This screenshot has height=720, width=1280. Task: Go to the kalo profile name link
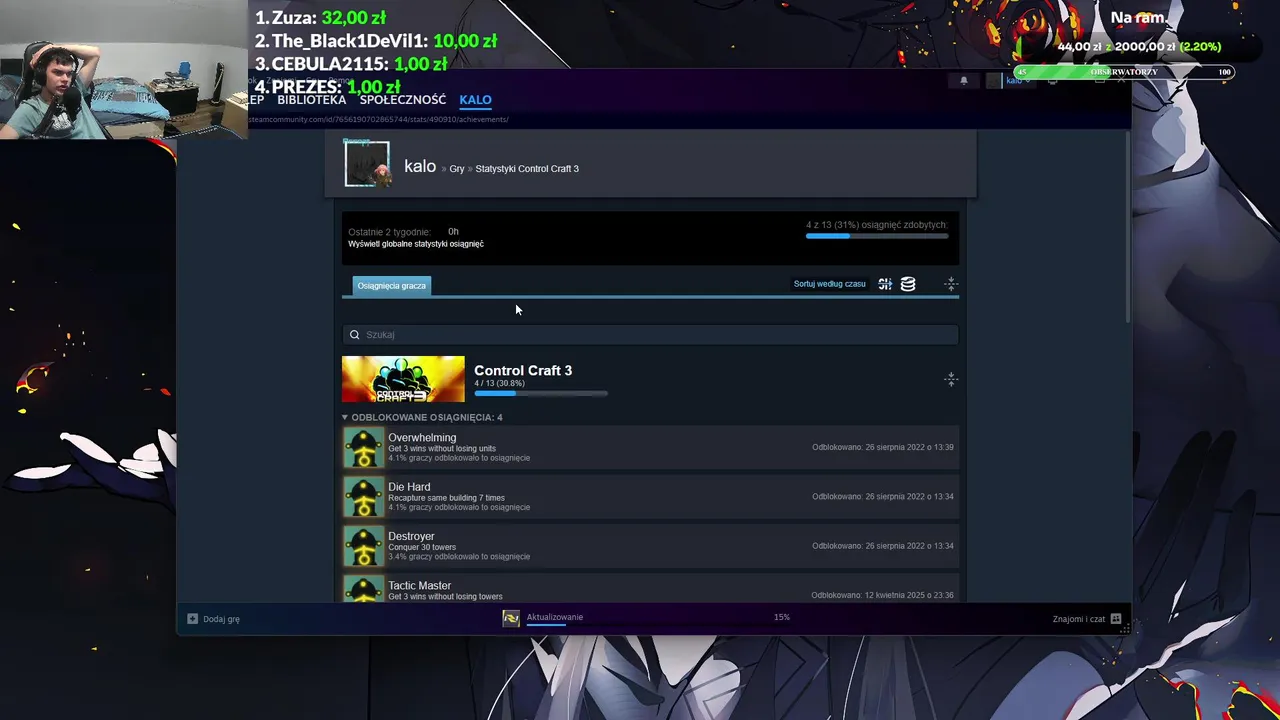tap(420, 167)
